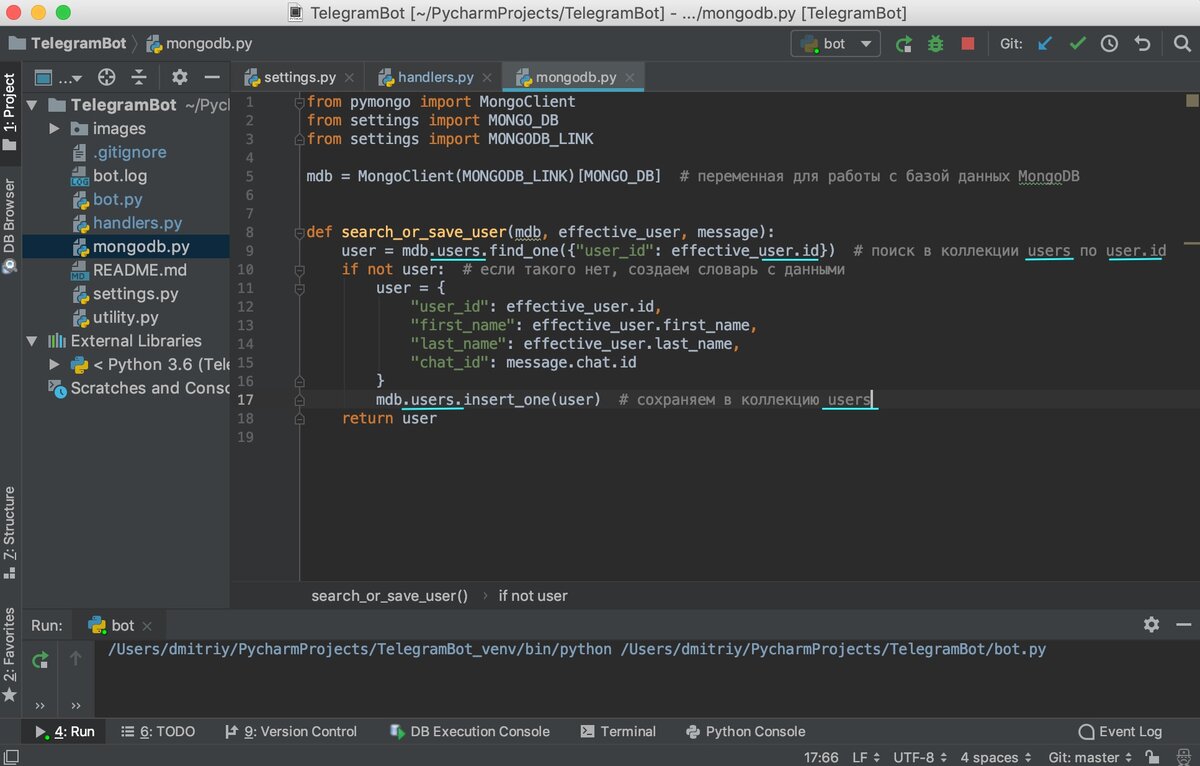Open Project panel settings gear

[180, 76]
